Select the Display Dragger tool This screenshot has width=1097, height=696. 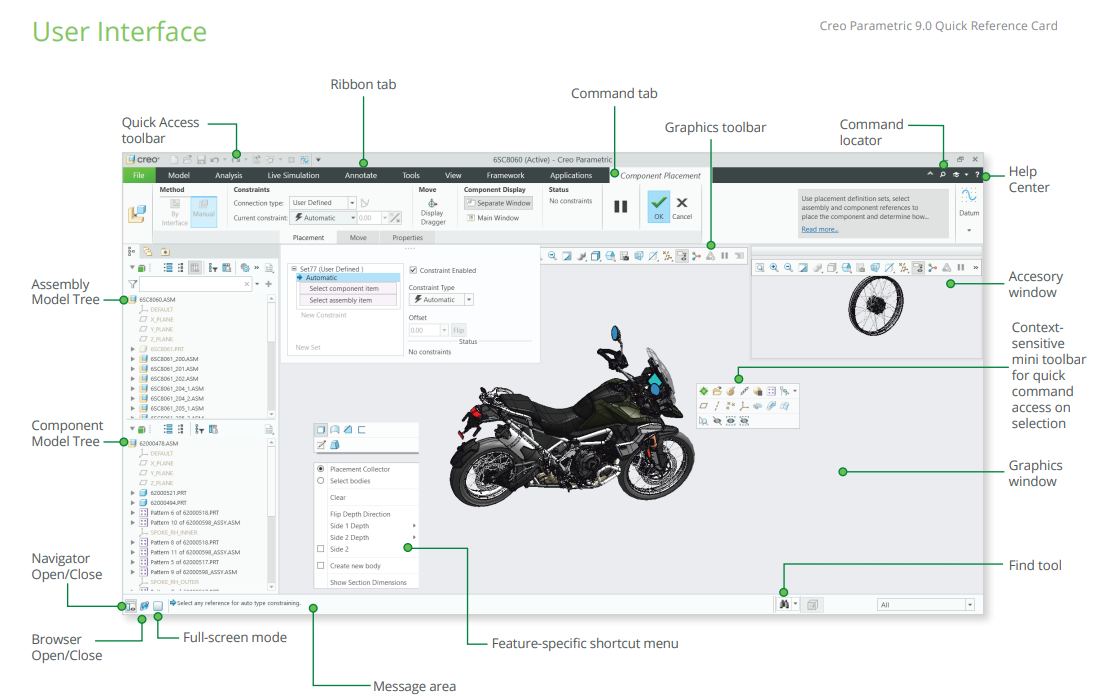432,206
